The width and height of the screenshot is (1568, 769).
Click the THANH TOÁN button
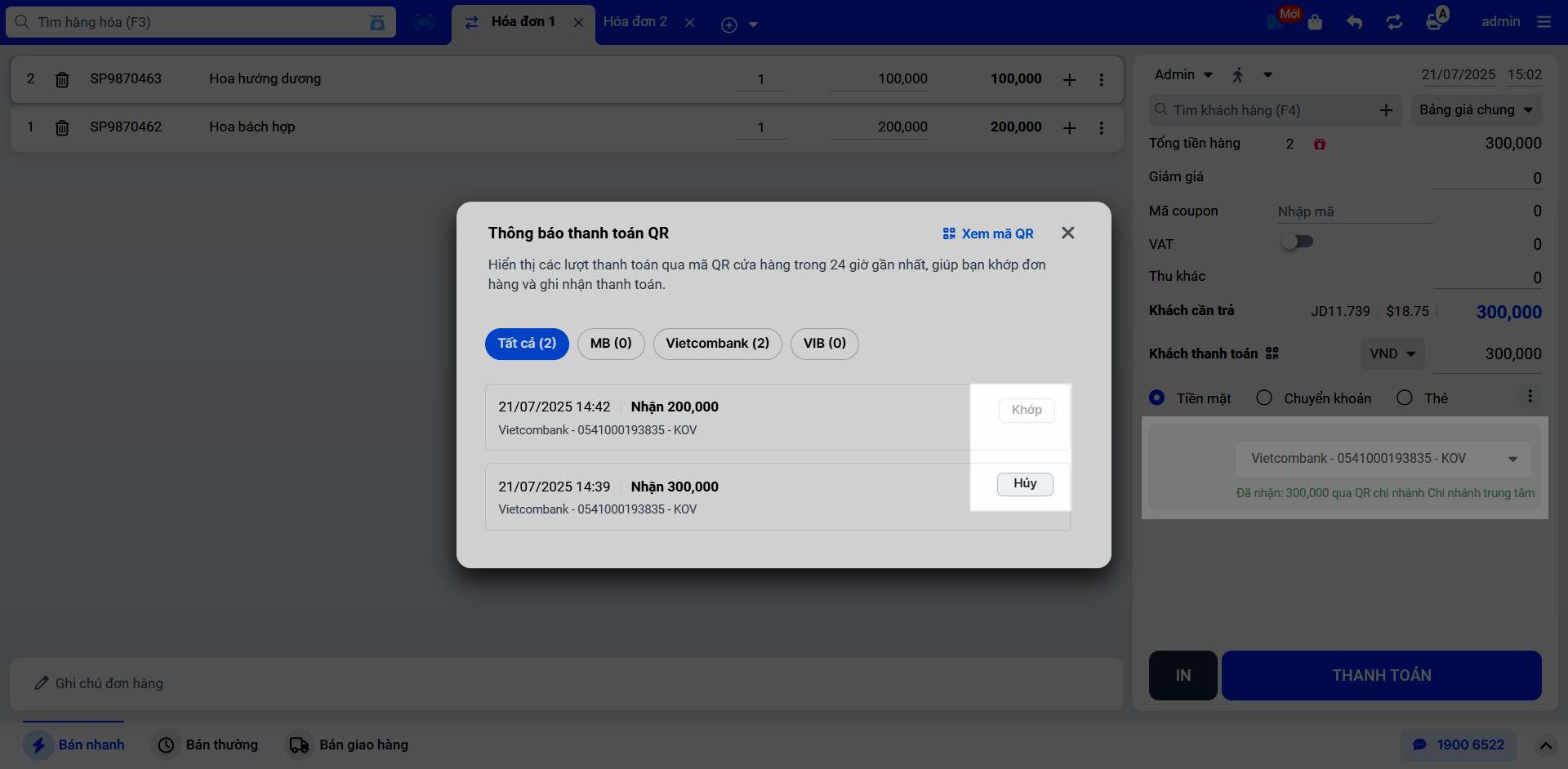1382,675
